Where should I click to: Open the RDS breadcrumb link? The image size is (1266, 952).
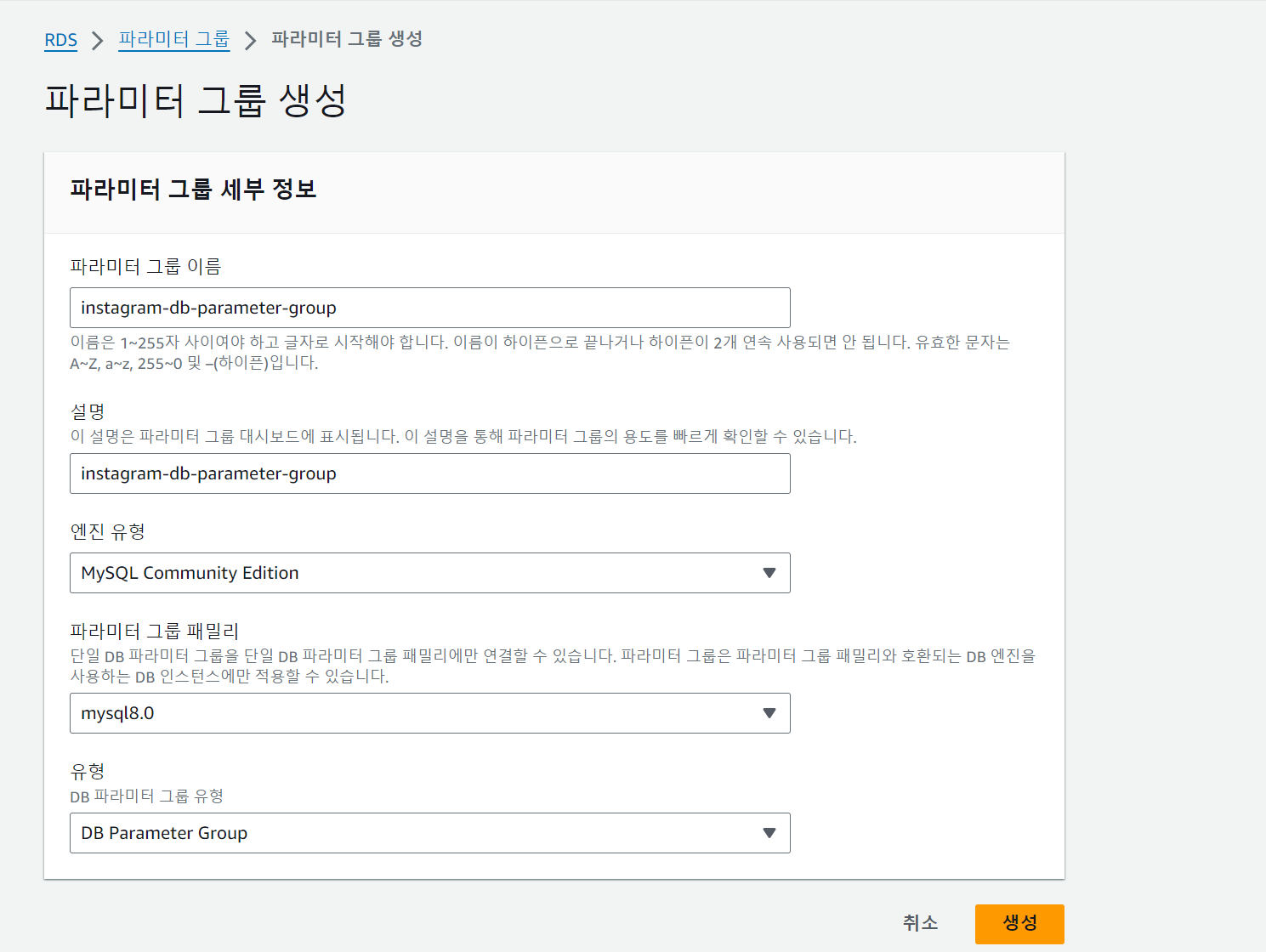60,40
